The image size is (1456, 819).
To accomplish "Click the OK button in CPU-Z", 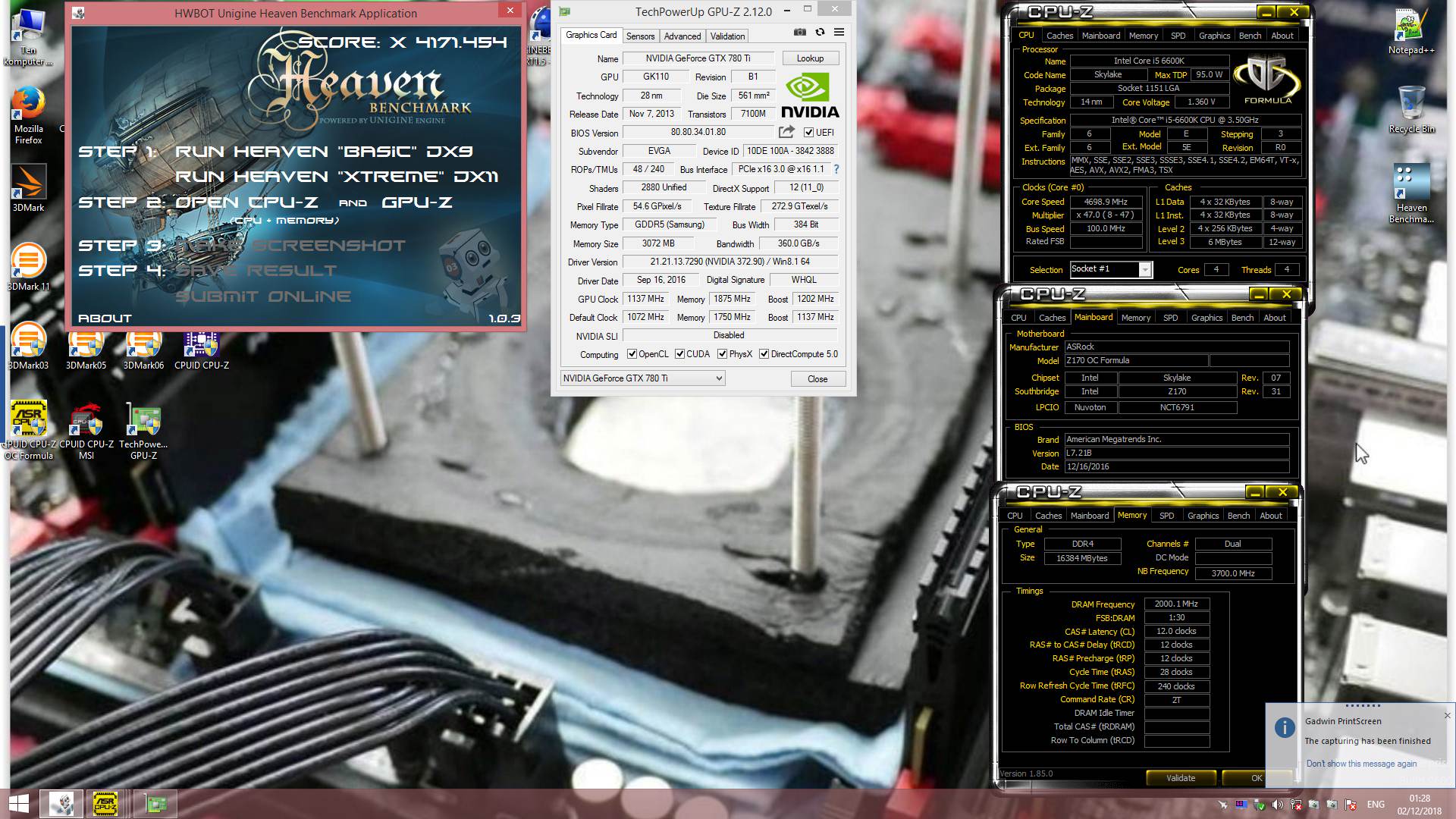I will (1257, 778).
